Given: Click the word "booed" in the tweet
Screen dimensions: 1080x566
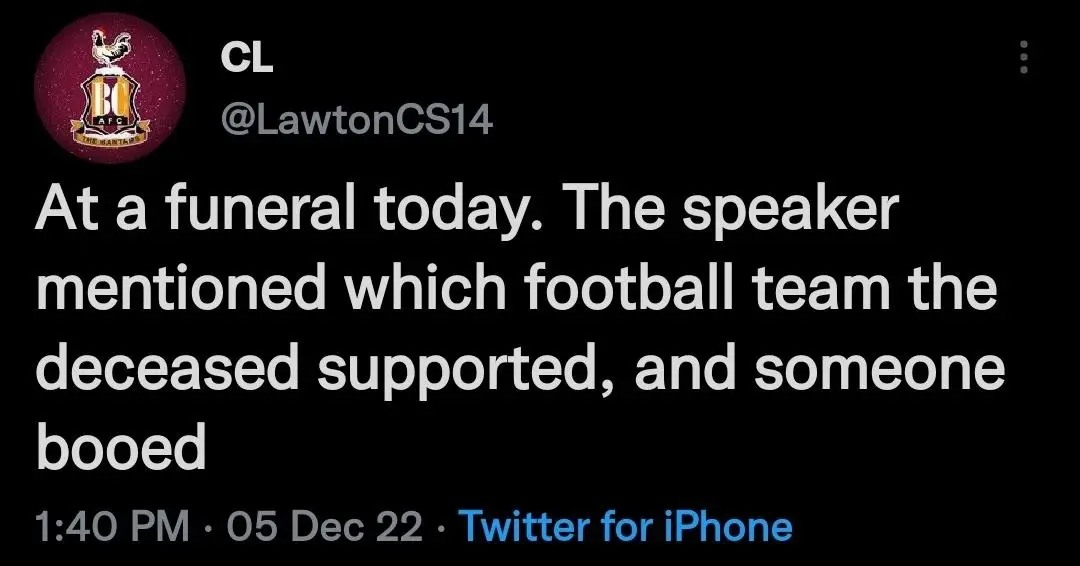Looking at the screenshot, I should coord(121,448).
